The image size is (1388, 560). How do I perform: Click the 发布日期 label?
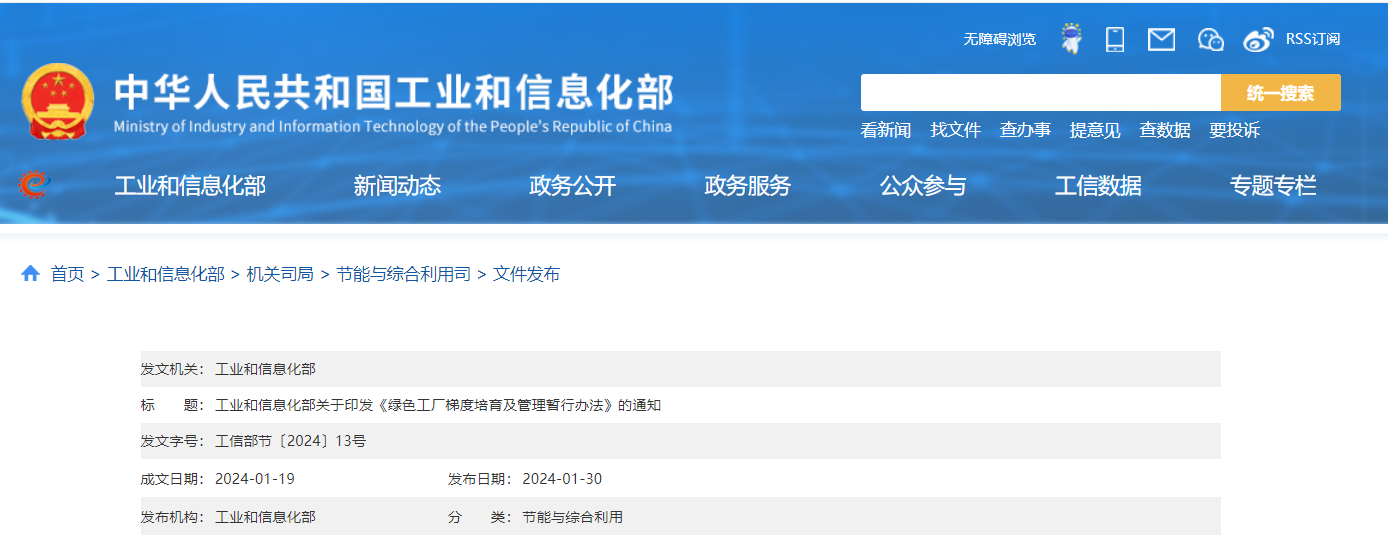coord(481,479)
